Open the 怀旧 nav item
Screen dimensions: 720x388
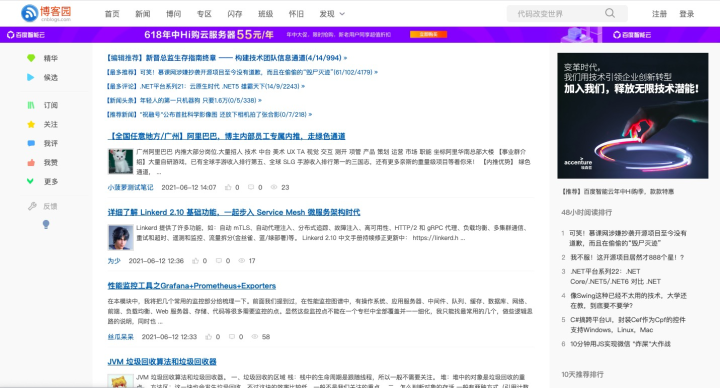pyautogui.click(x=296, y=14)
